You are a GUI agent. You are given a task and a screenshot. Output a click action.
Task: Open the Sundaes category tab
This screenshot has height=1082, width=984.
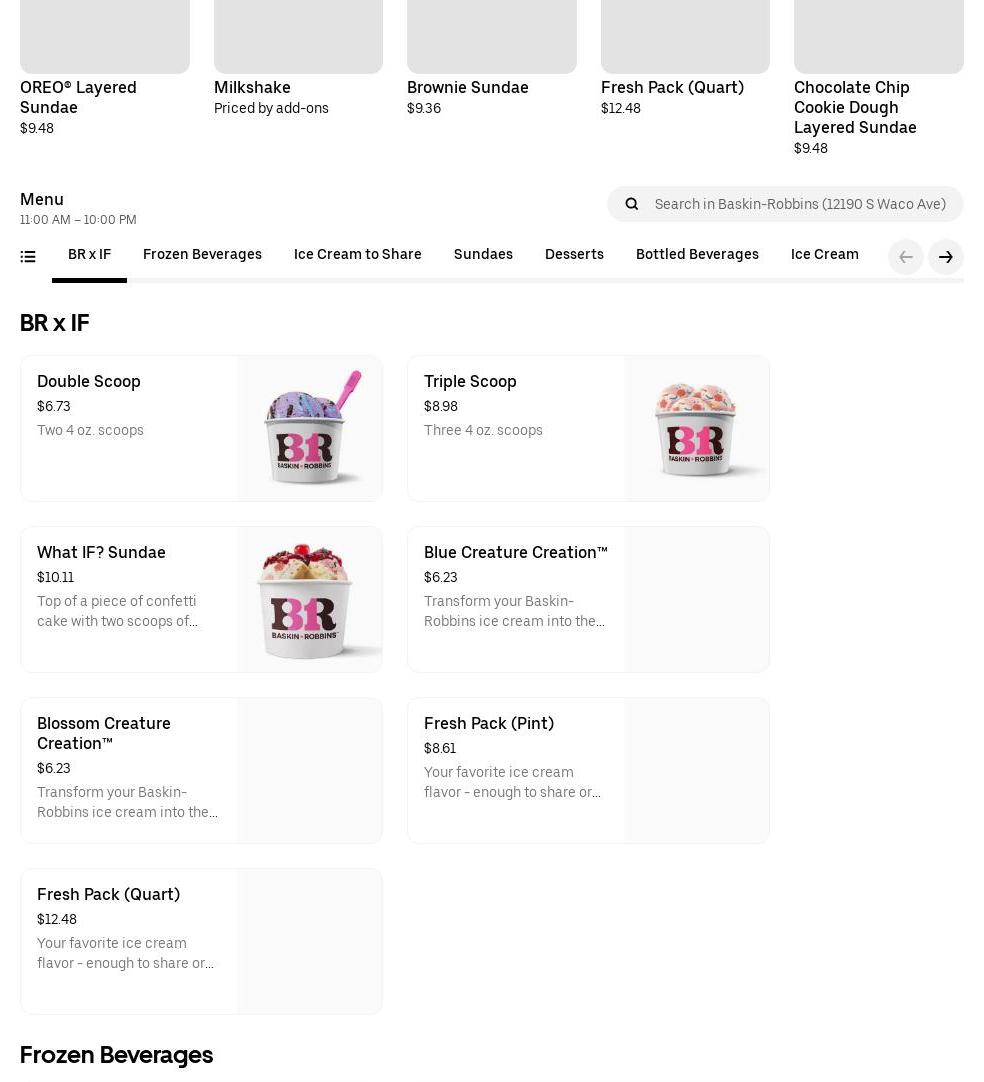click(x=483, y=255)
